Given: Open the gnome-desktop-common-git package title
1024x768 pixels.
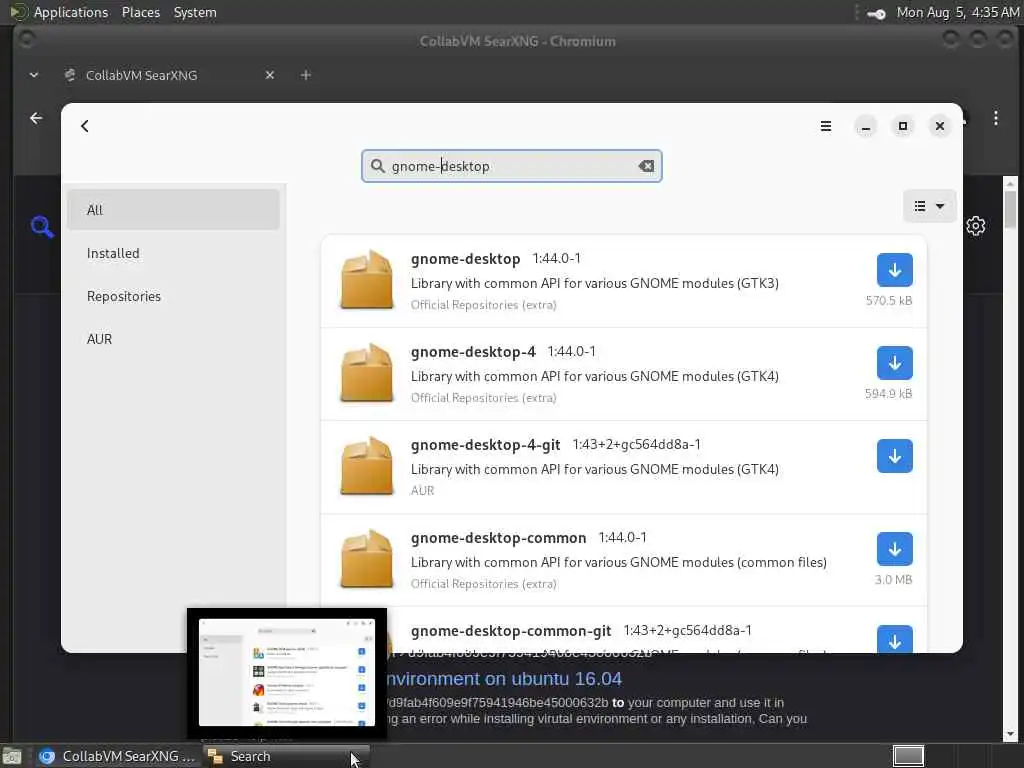Looking at the screenshot, I should pos(511,631).
